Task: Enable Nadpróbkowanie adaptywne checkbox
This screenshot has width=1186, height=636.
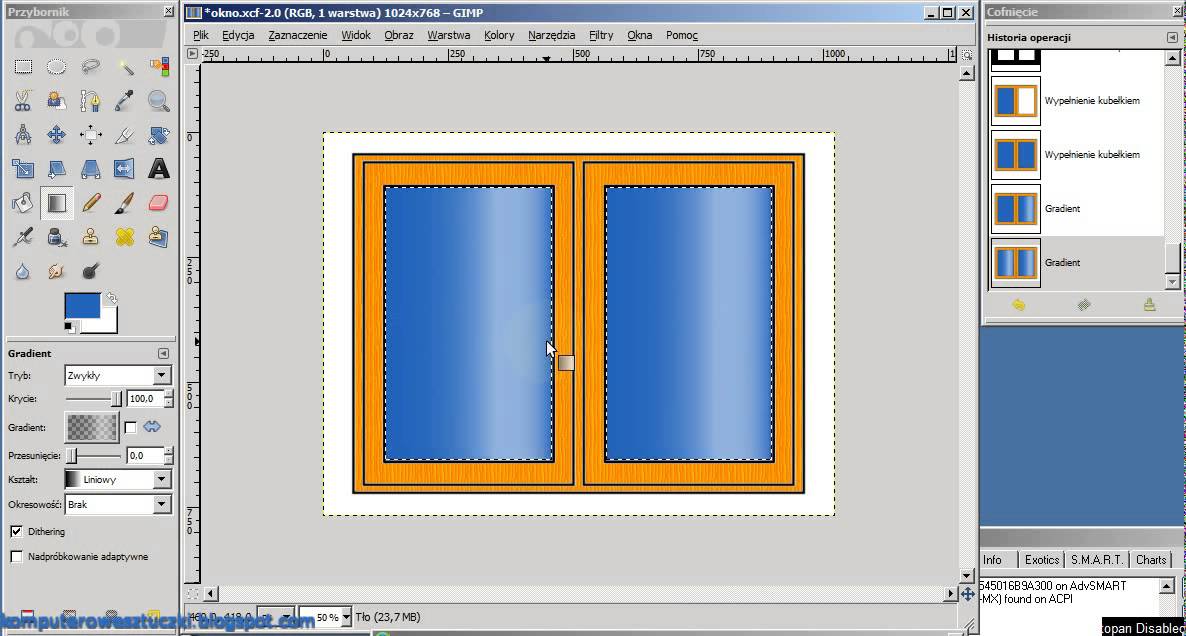Action: 16,557
